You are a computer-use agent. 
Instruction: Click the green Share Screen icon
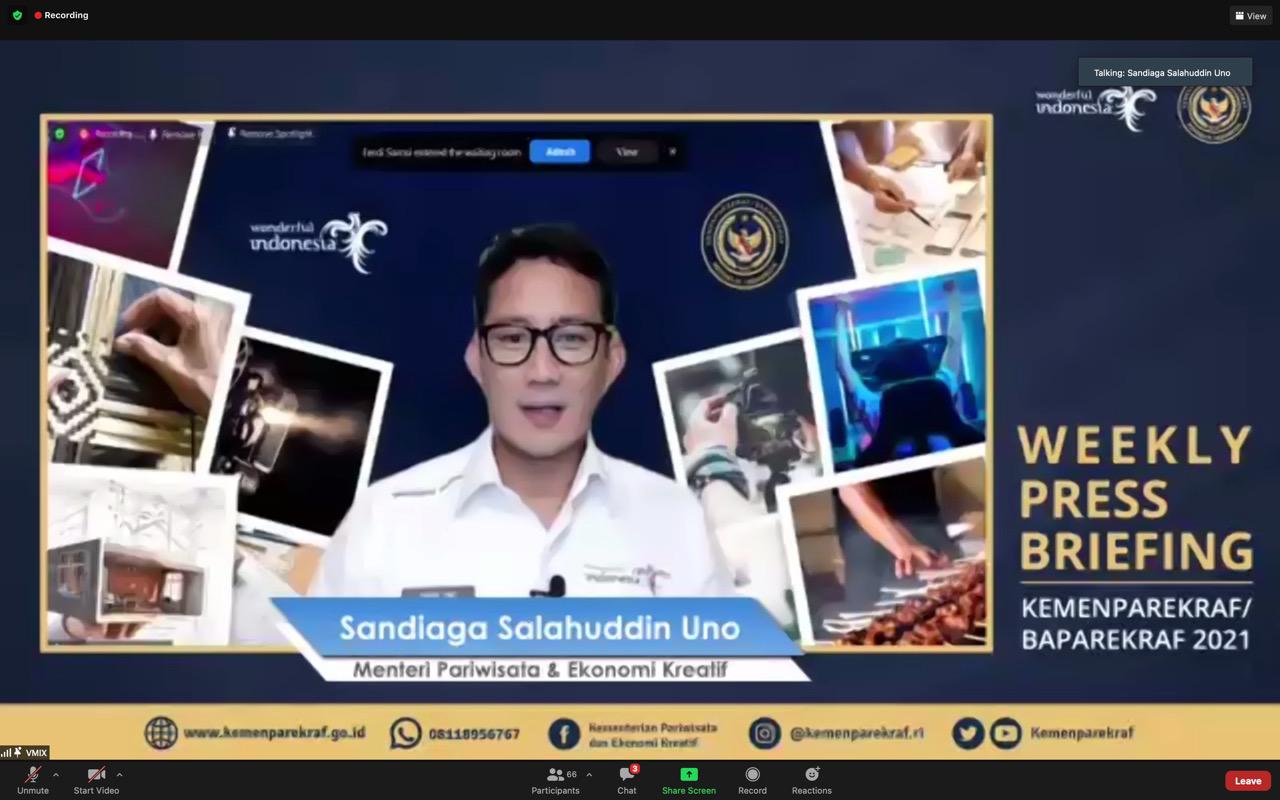coord(689,774)
